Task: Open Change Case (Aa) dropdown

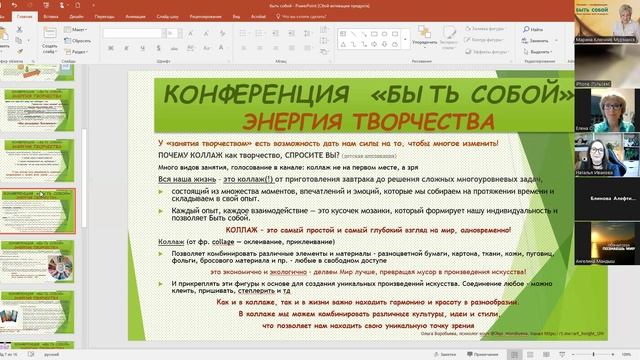Action: (207, 48)
